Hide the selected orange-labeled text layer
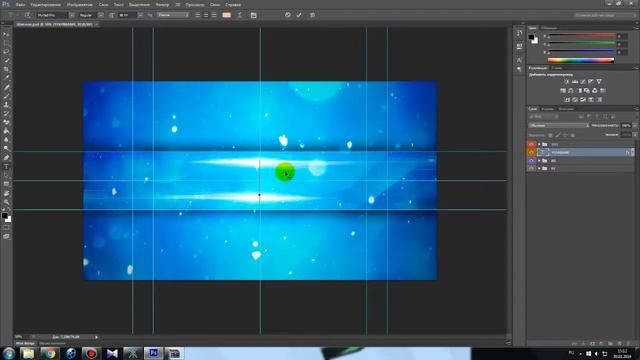640x360 pixels. click(531, 152)
